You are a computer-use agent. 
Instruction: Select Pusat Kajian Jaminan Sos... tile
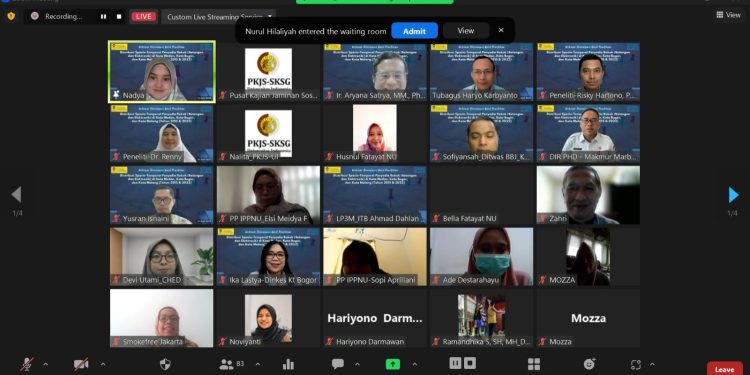tap(268, 72)
